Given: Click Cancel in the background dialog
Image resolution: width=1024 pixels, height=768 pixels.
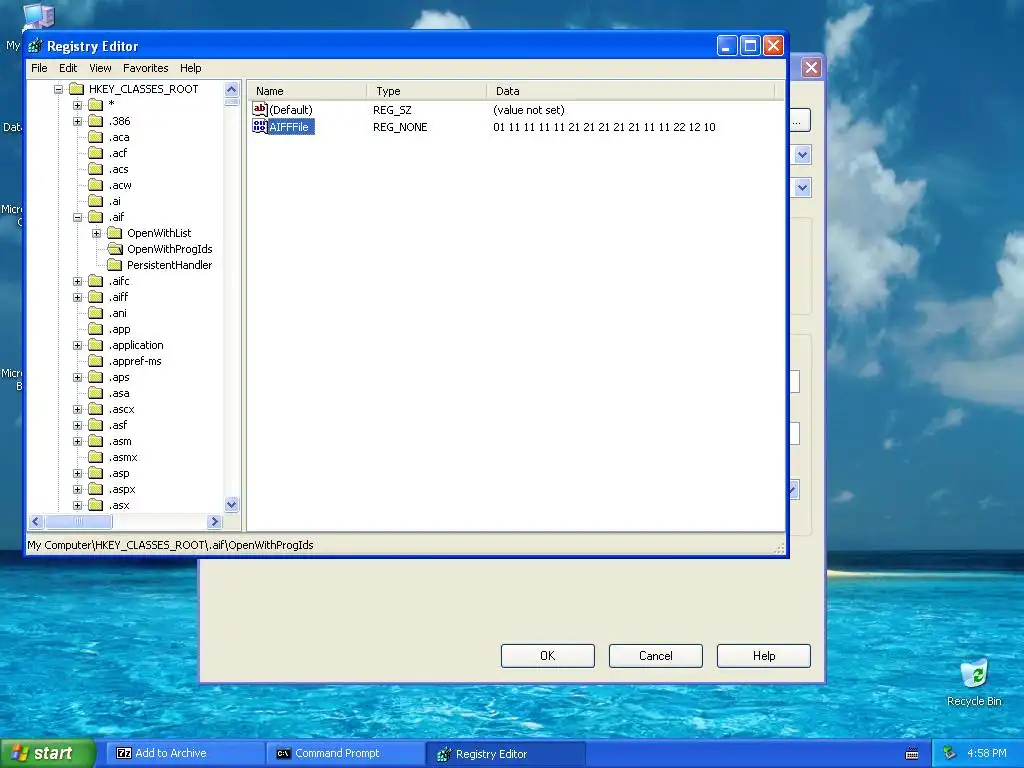Looking at the screenshot, I should [656, 656].
